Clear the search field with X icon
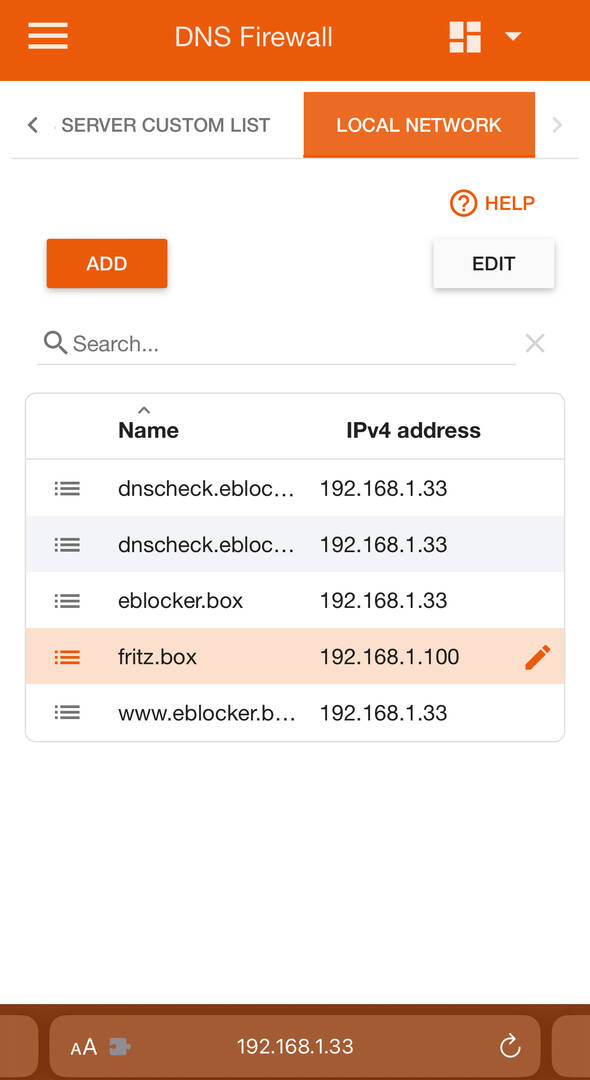Viewport: 590px width, 1080px height. [x=535, y=343]
